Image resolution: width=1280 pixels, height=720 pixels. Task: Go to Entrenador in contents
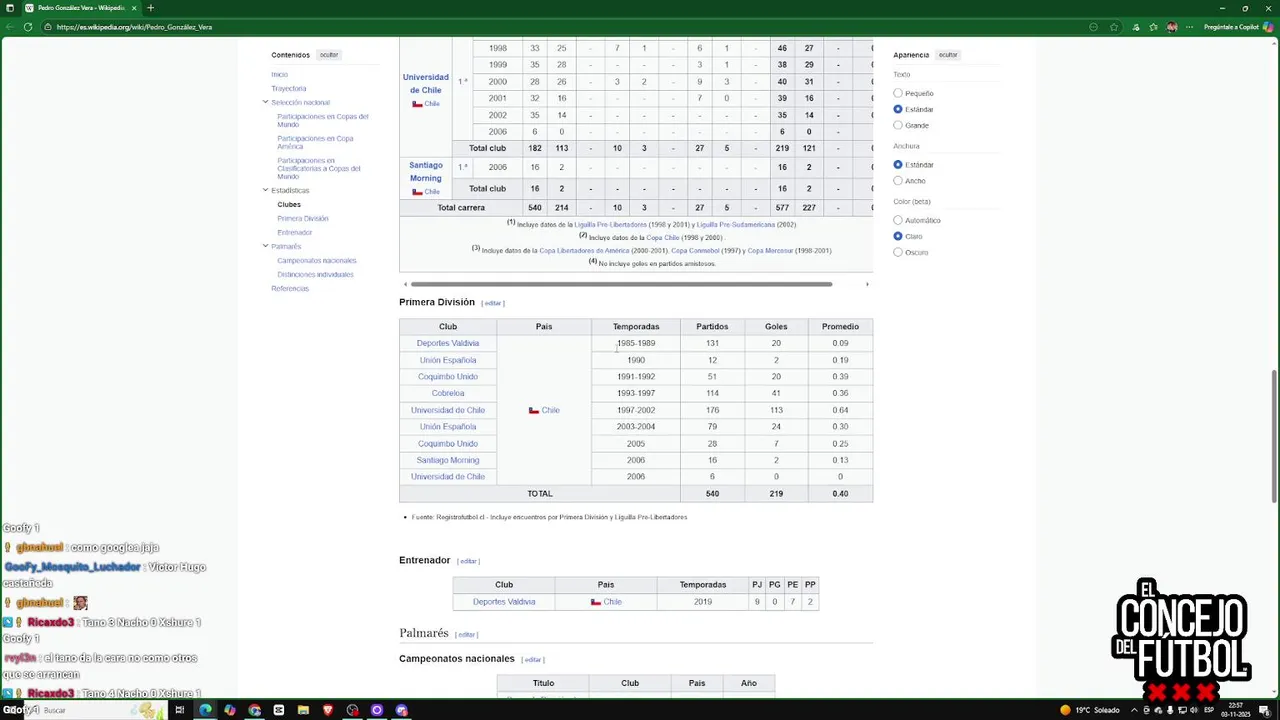[x=295, y=232]
